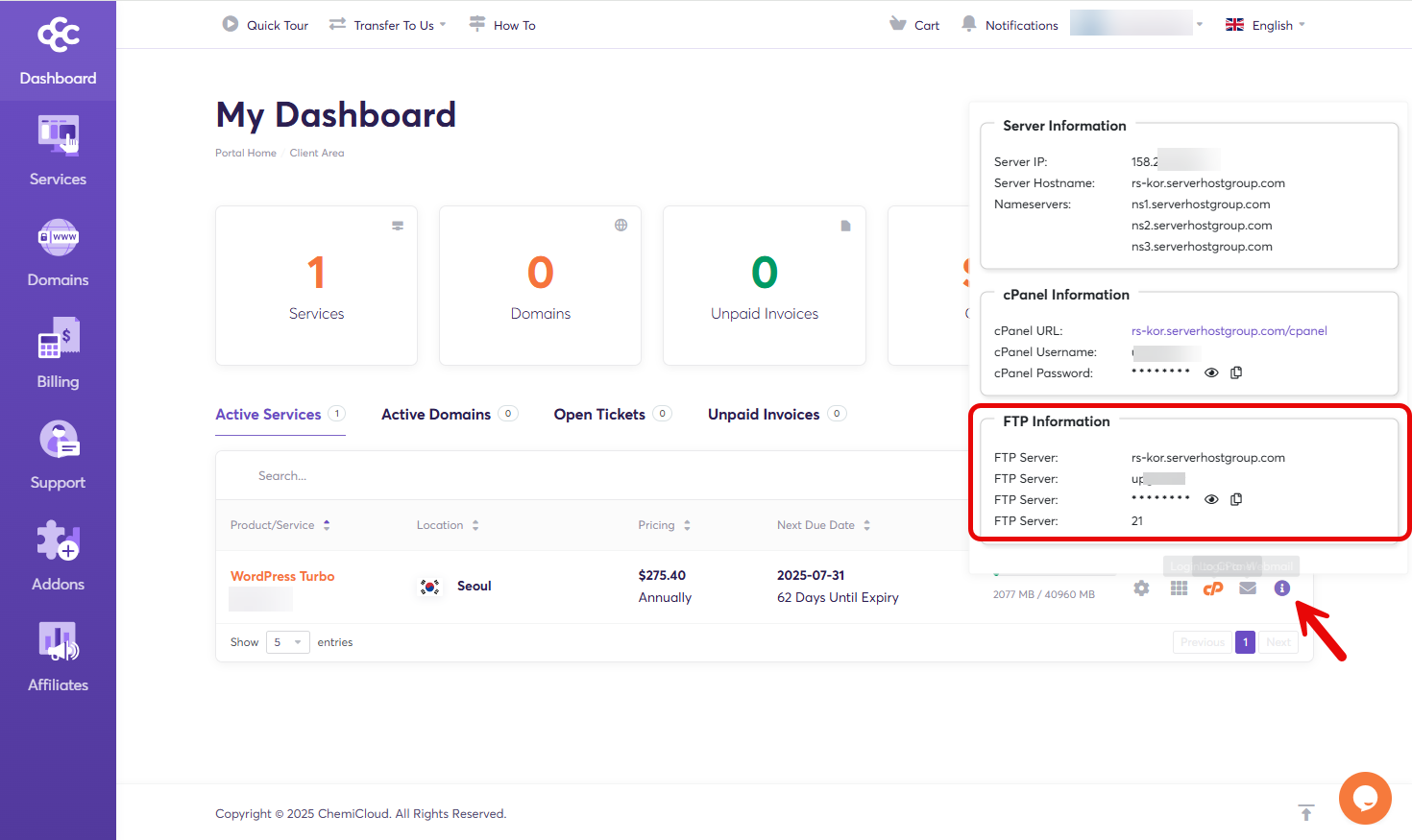Viewport: 1412px width, 840px height.
Task: Sort by Pricing column
Action: pyautogui.click(x=665, y=525)
